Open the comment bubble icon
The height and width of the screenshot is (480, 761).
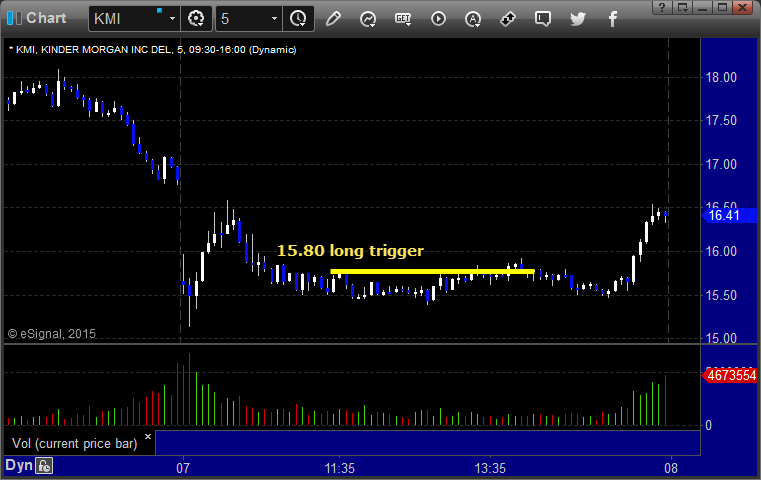(543, 19)
